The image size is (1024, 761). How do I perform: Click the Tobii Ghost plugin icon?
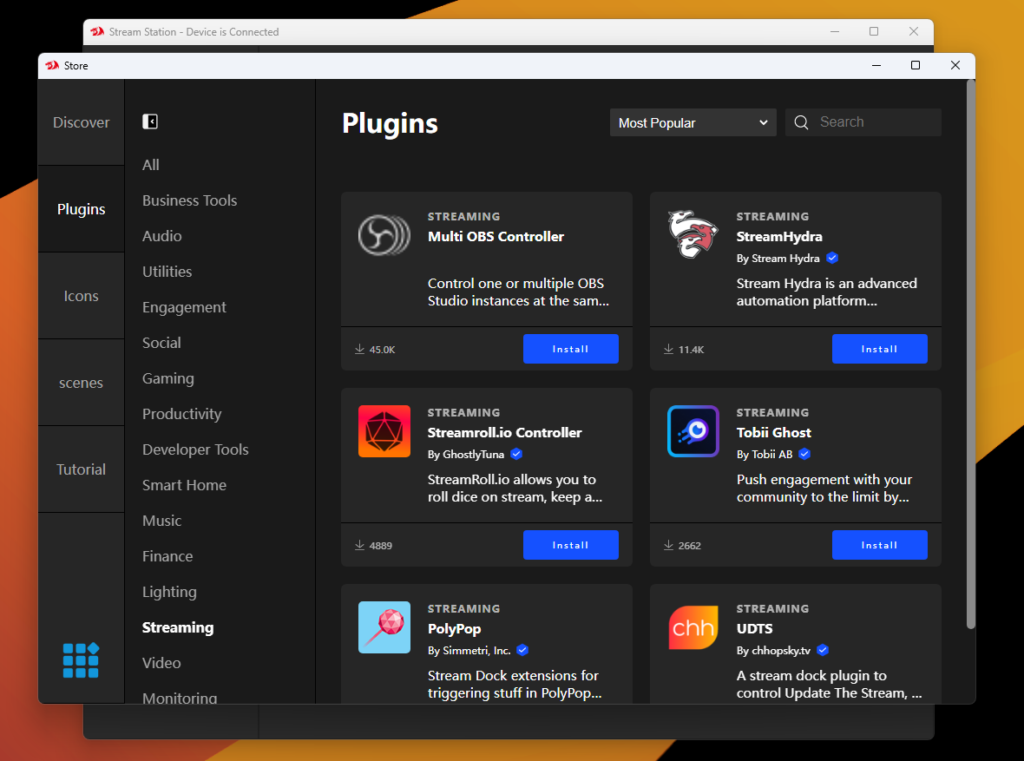(693, 431)
